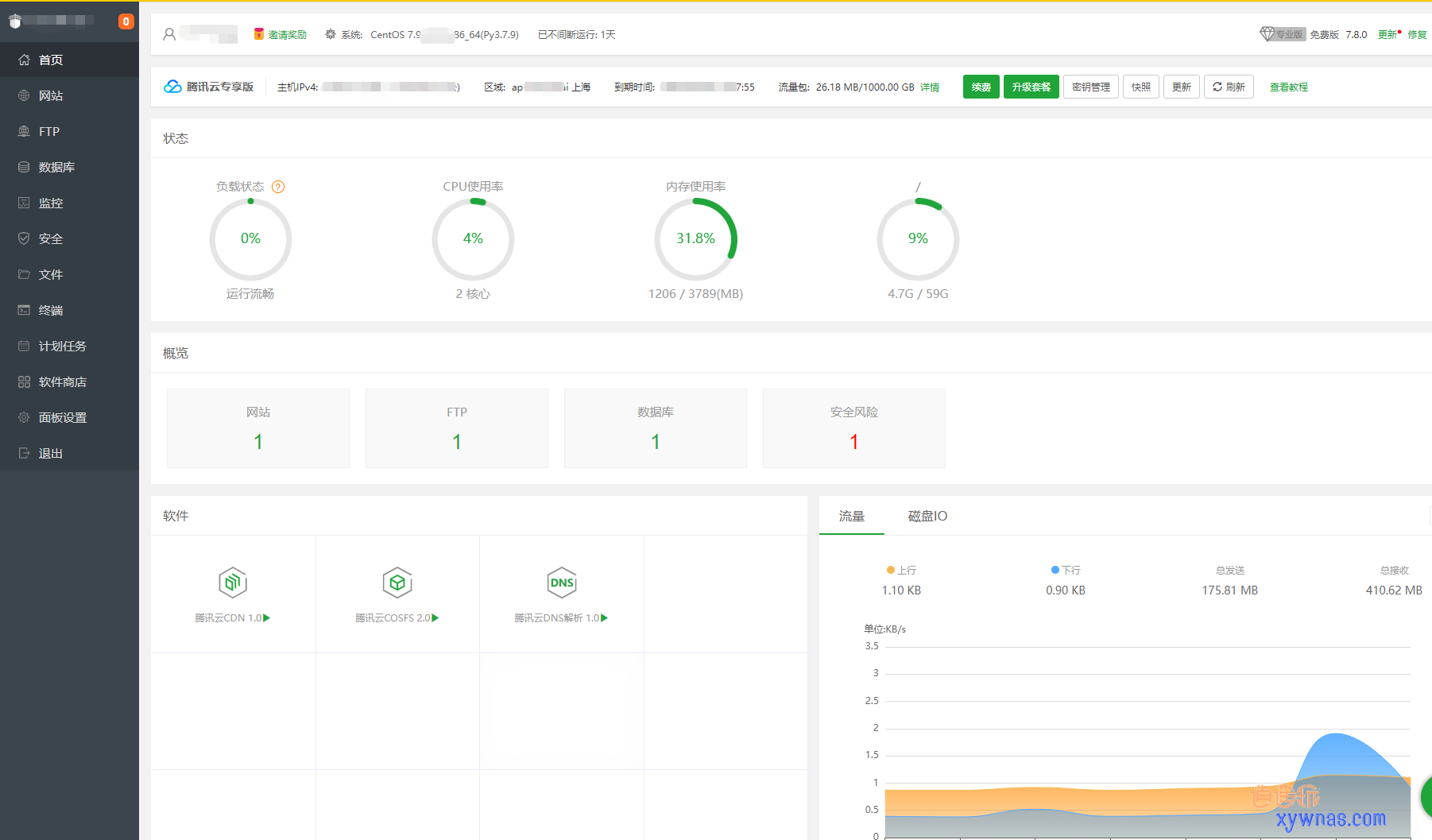The image size is (1432, 840).
Task: Open the 数据库 overview card
Action: click(x=656, y=428)
